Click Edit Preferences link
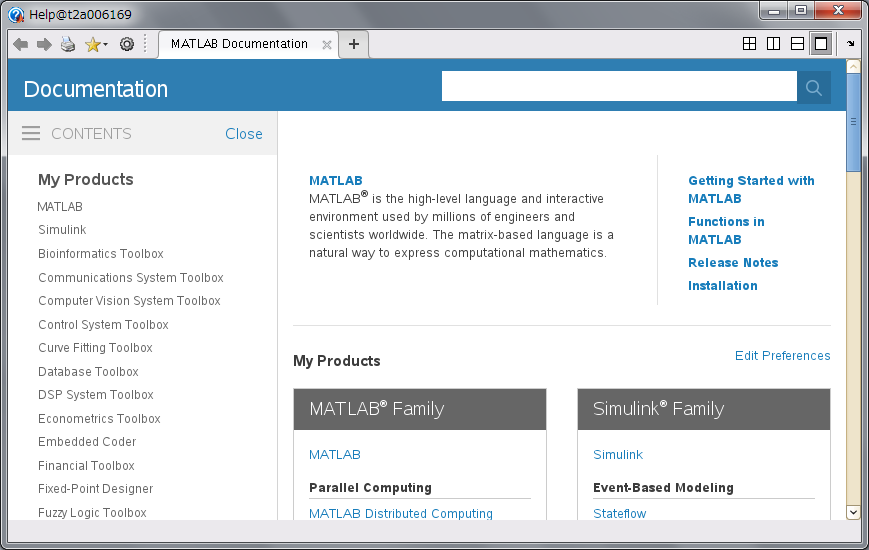 pos(783,355)
